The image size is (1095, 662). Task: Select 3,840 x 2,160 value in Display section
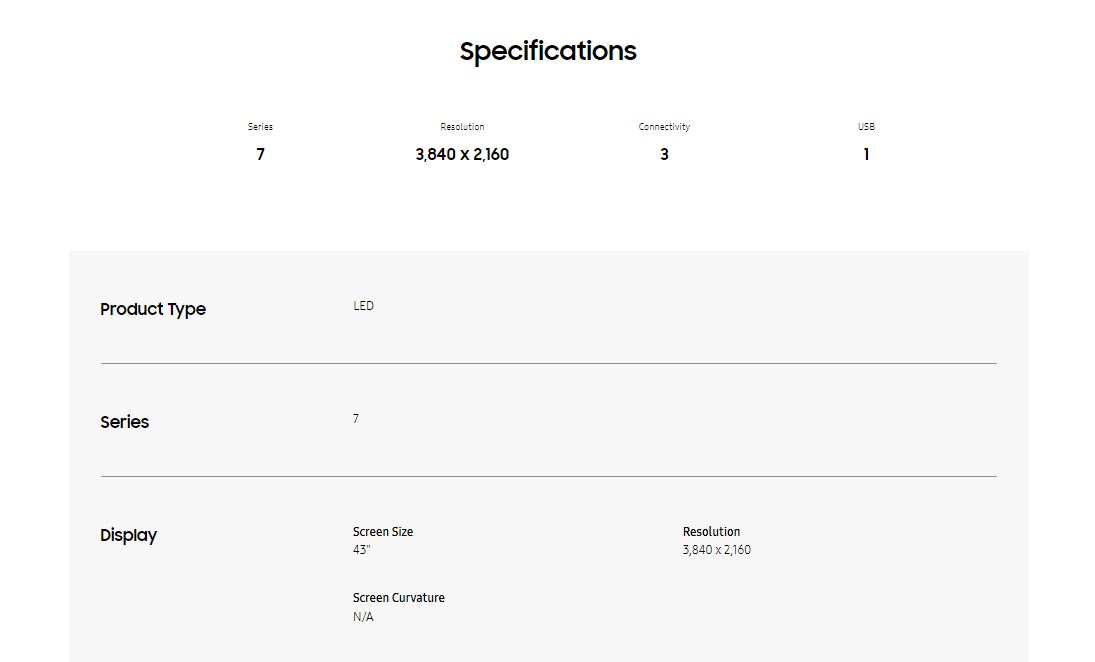(x=716, y=550)
